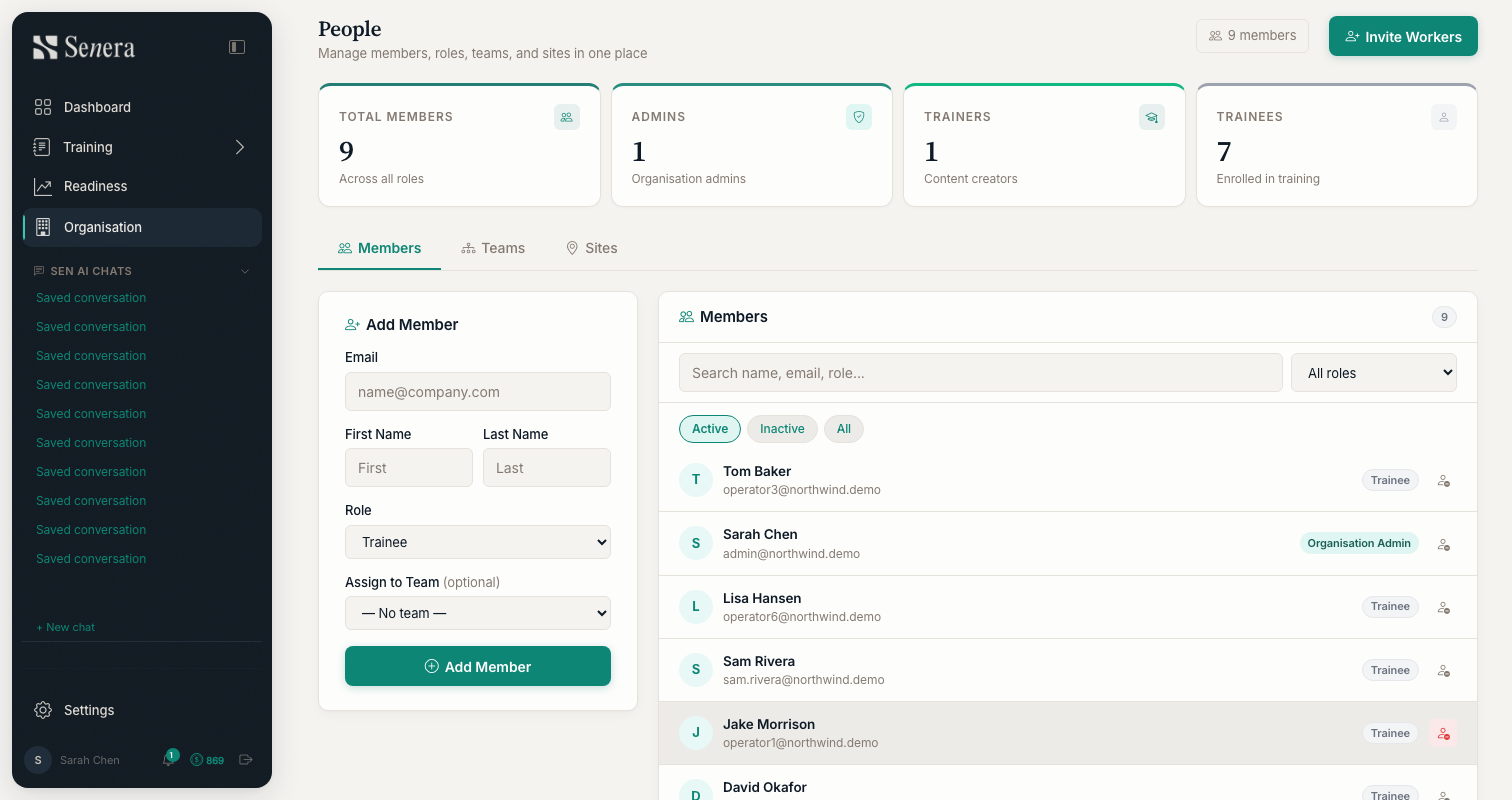Click sam.rivera@northwind.demo email
Viewport: 1512px width, 800px height.
coord(804,680)
